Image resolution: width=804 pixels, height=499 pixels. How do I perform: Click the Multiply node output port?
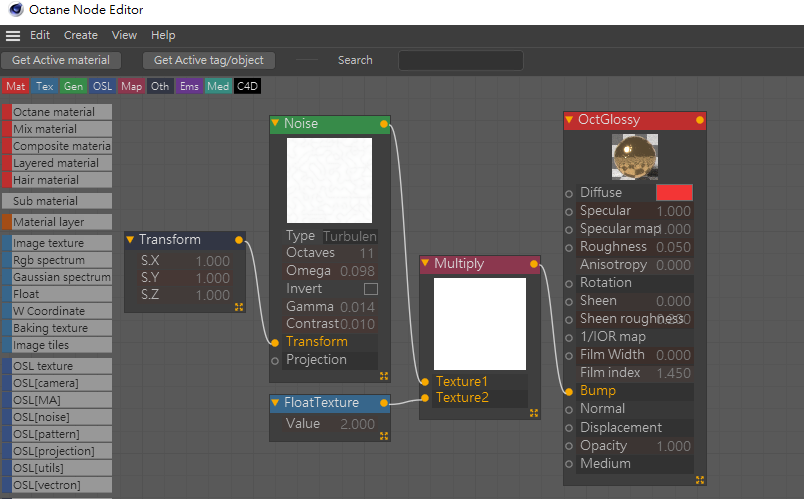click(x=534, y=264)
